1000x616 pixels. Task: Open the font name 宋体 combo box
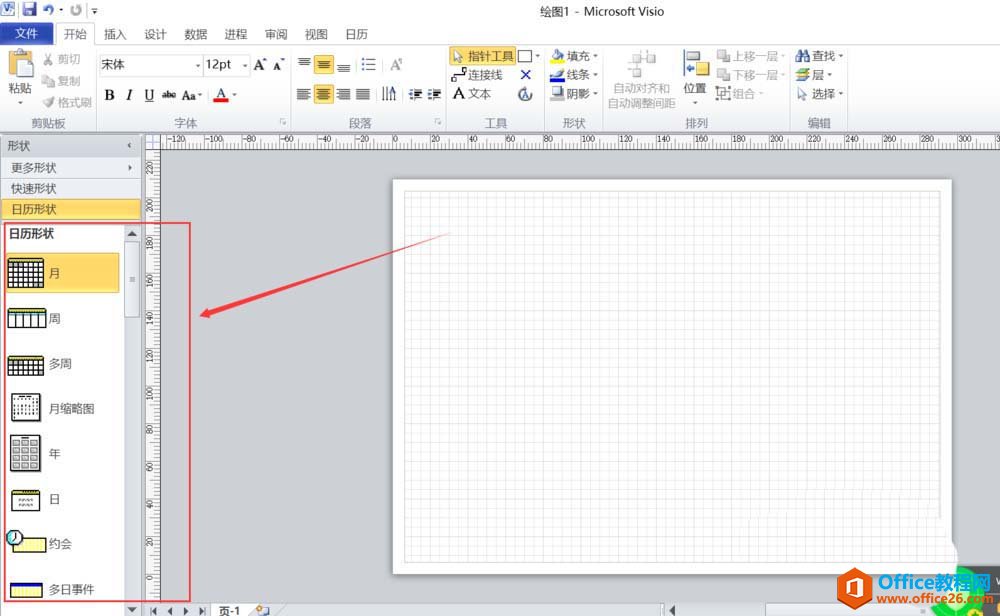151,64
